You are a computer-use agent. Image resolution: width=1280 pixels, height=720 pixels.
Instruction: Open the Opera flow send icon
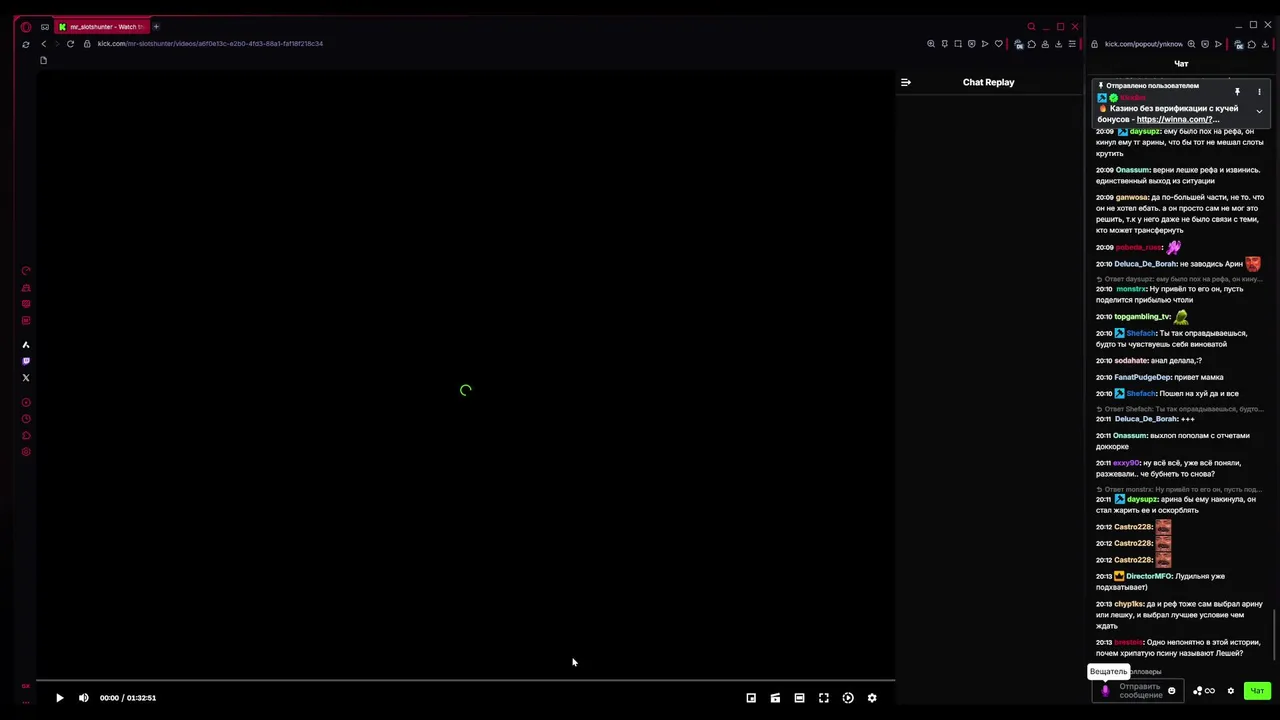click(x=985, y=44)
